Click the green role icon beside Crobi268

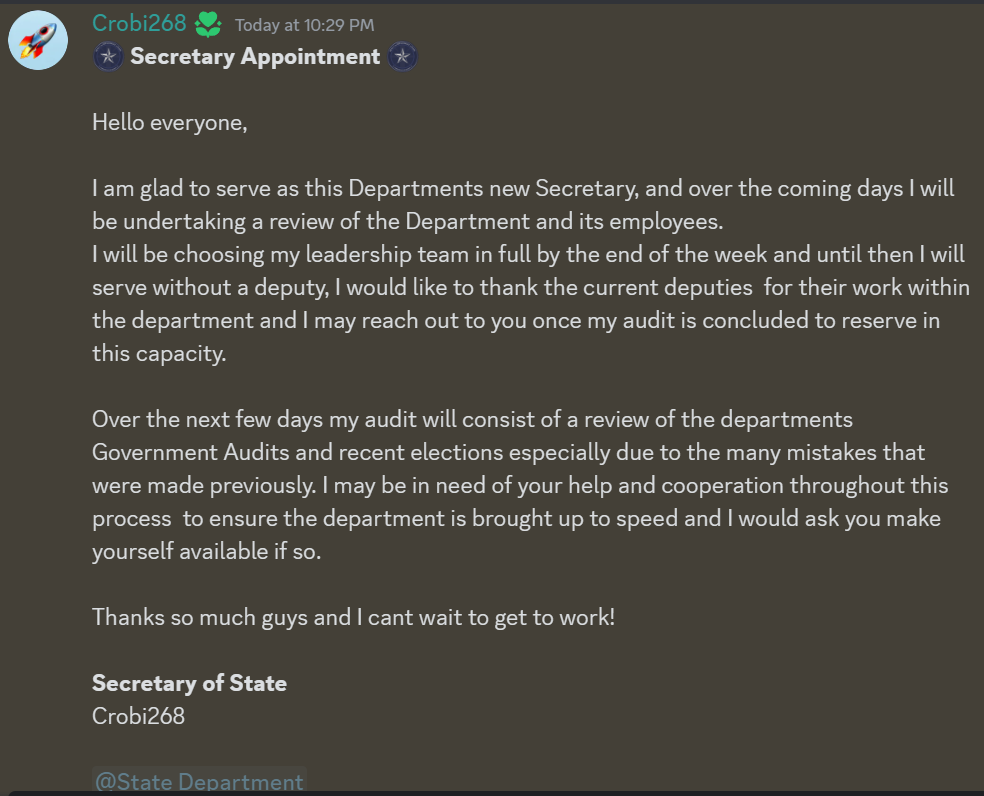coord(208,24)
